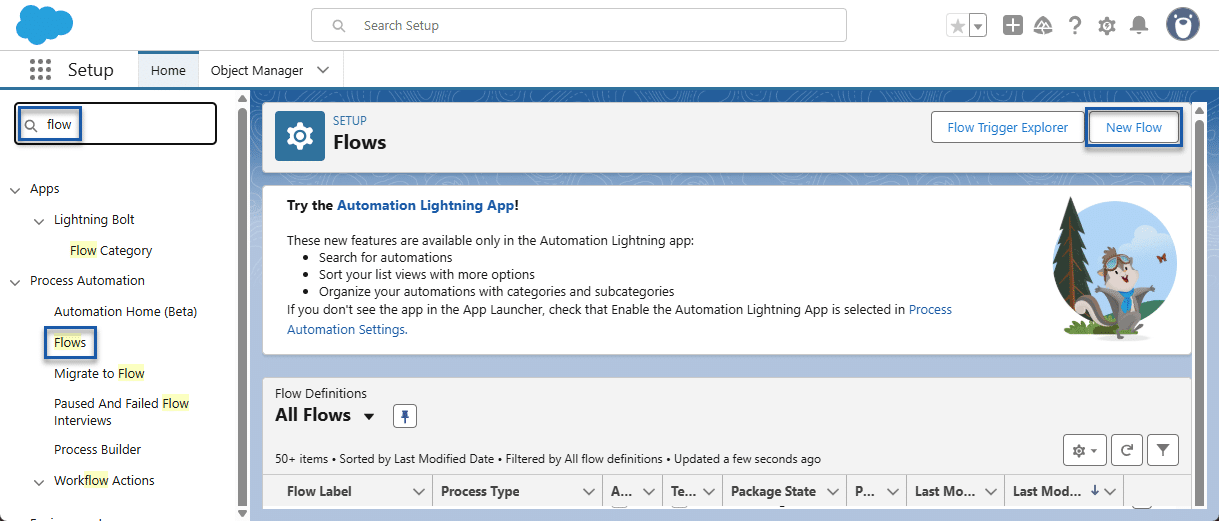Open the All Flows list view dropdown

pos(369,417)
